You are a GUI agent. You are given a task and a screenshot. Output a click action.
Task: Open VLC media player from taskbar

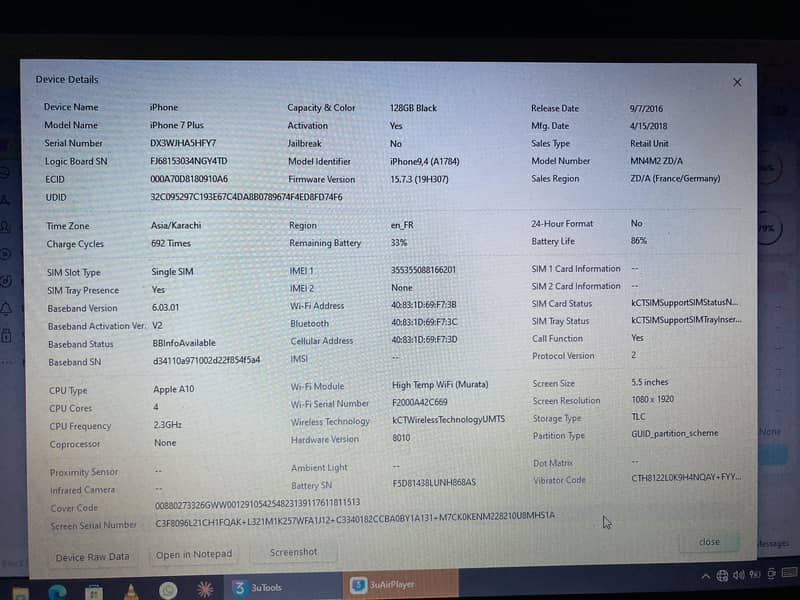tap(131, 591)
